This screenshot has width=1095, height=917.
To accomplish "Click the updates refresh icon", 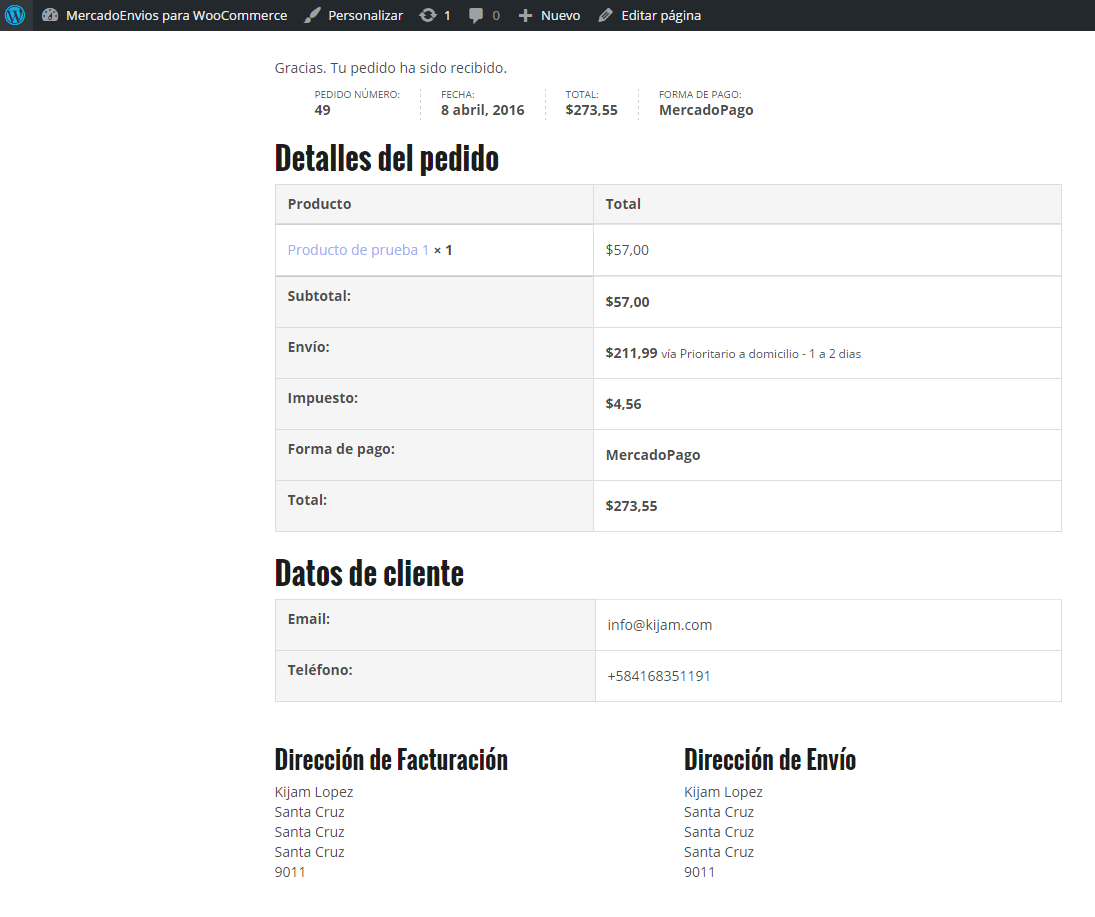I will click(427, 15).
